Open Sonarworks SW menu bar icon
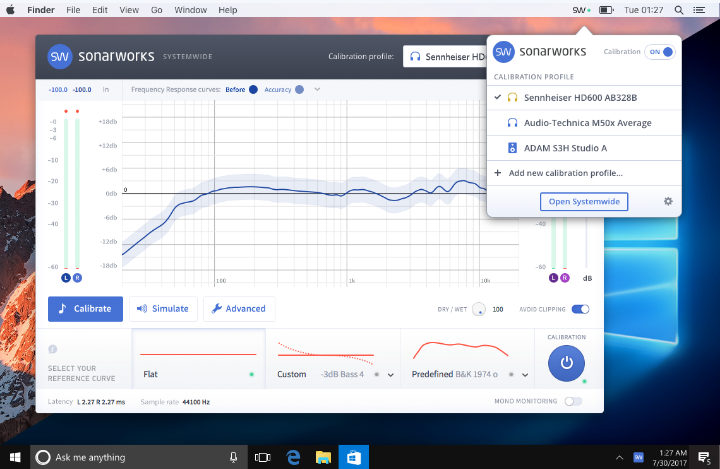Screen dimensions: 720x469 click(x=581, y=10)
